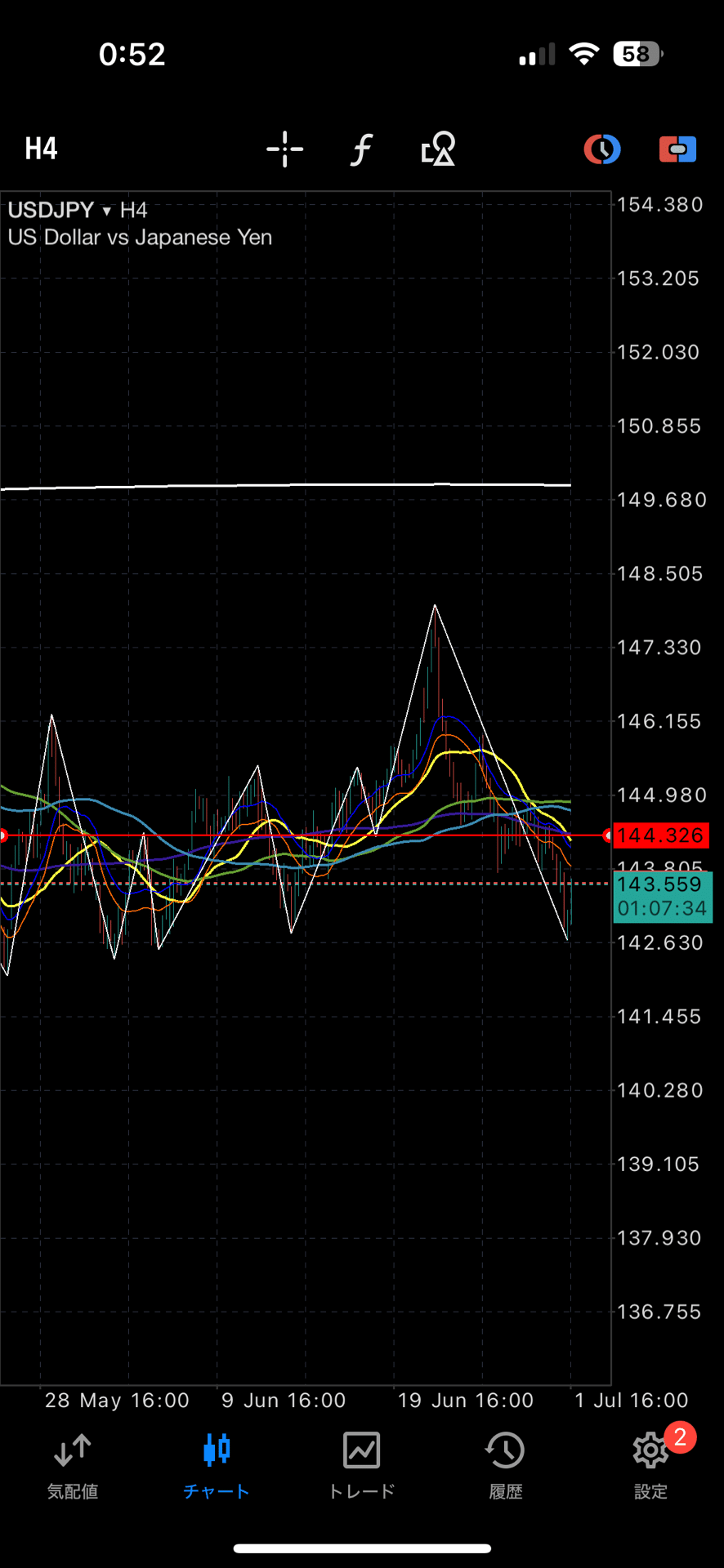
Task: Tap the 19 Jun 16:00 time label
Action: pyautogui.click(x=466, y=1401)
